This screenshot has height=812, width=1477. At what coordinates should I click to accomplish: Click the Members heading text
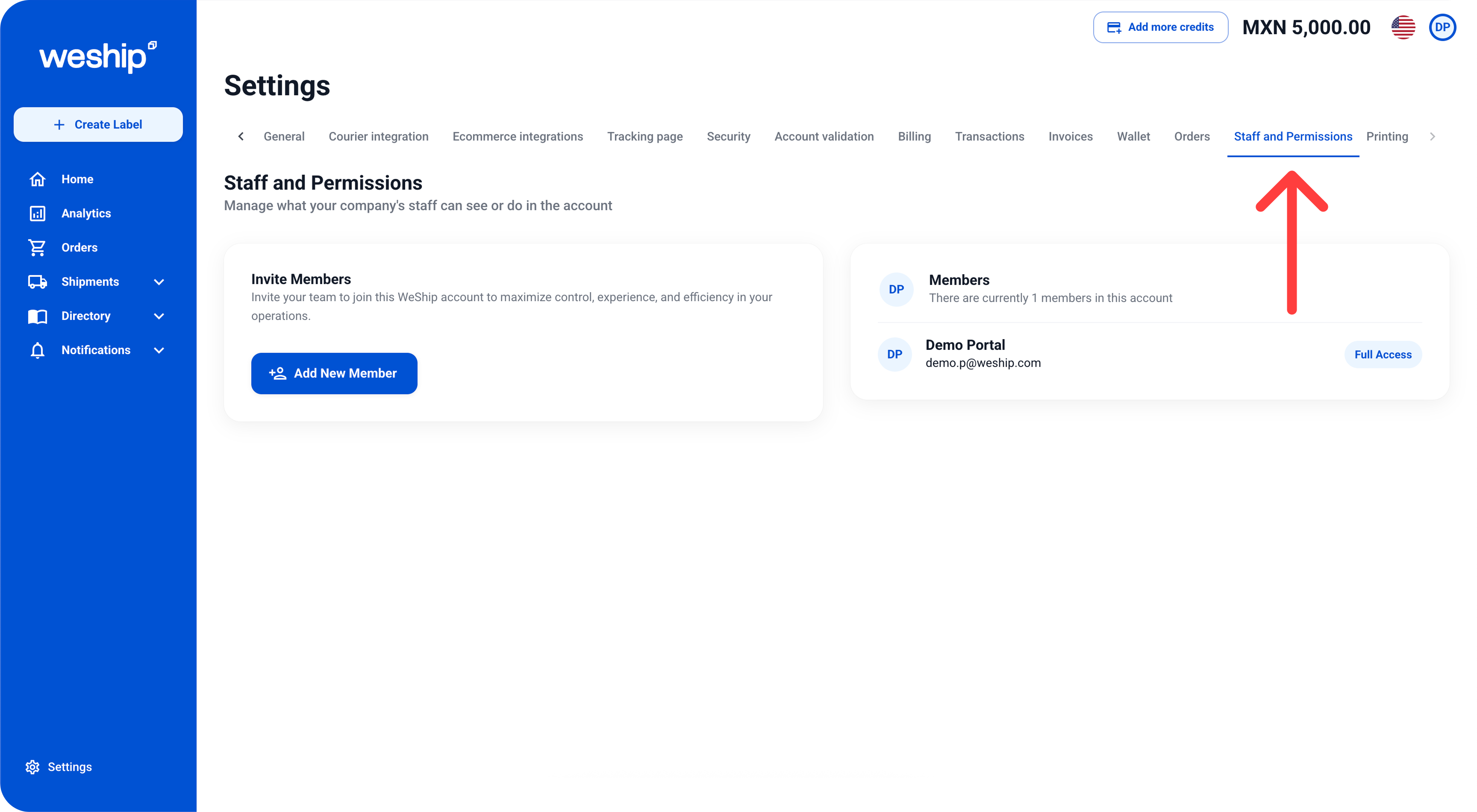point(959,280)
